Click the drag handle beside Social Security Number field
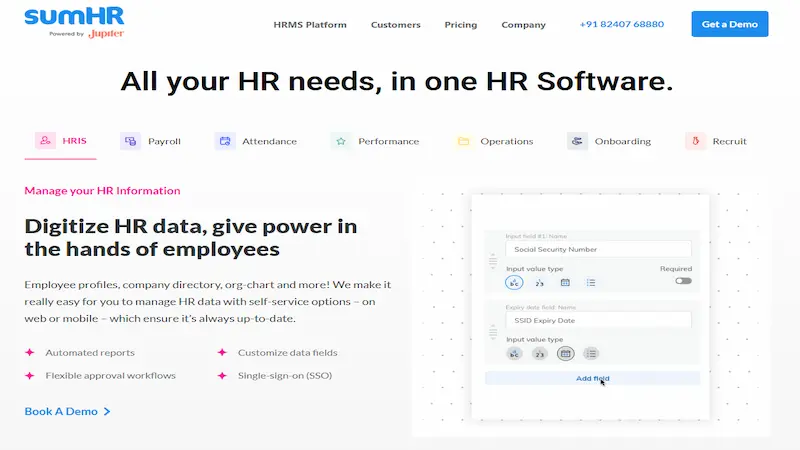Viewport: 800px width, 450px height. 492,261
